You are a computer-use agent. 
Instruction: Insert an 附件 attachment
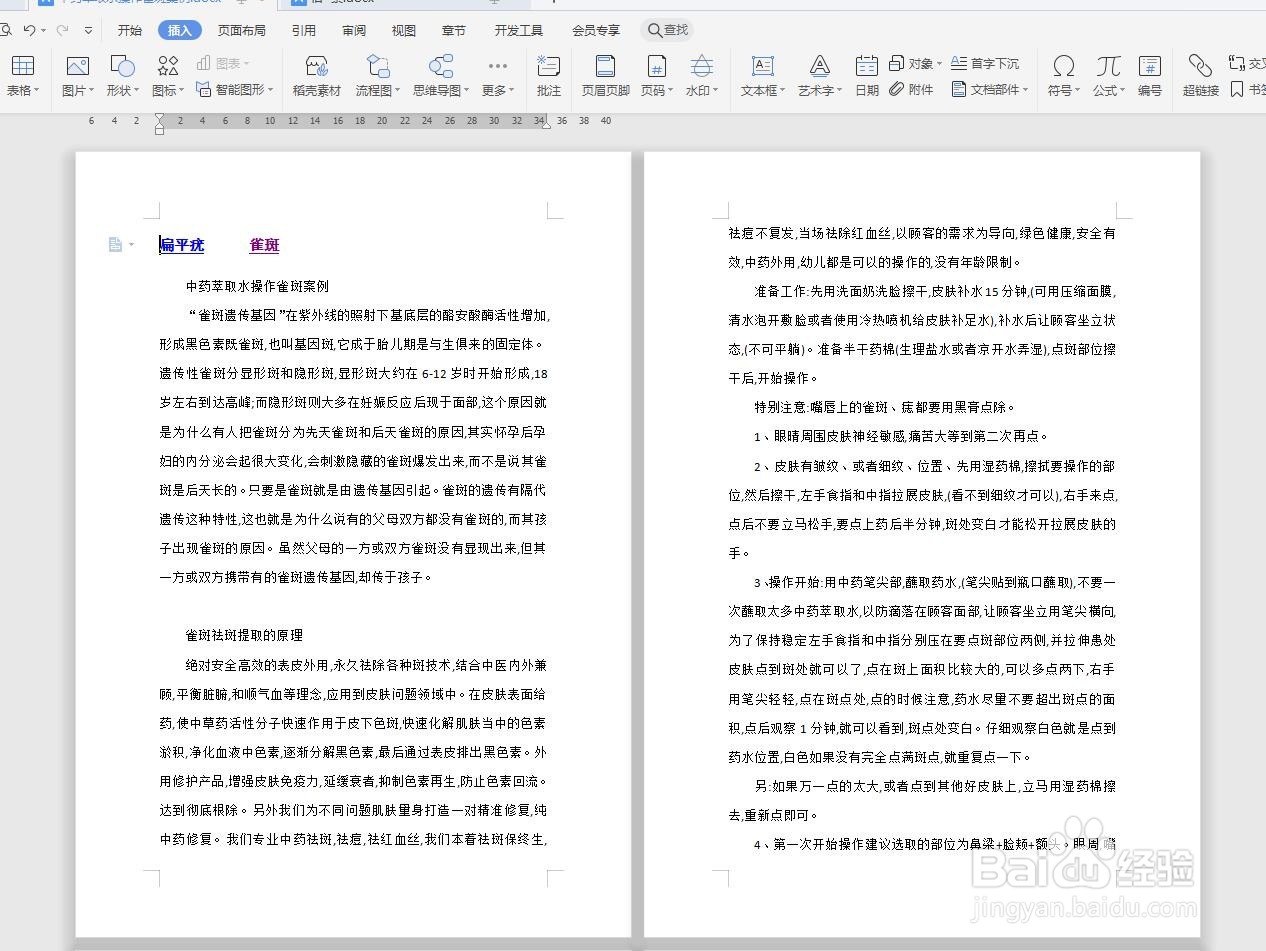click(911, 89)
